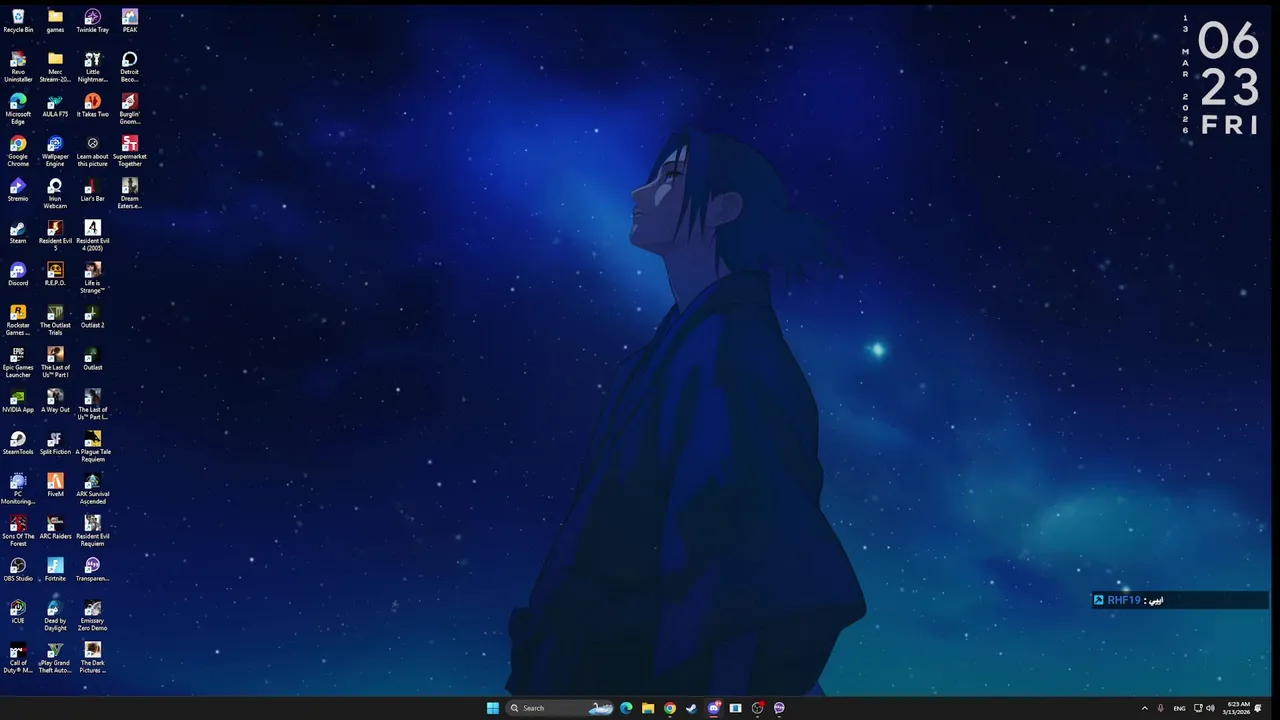1280x720 pixels.
Task: Select the Detroit Become Human shortcut
Action: 130,67
